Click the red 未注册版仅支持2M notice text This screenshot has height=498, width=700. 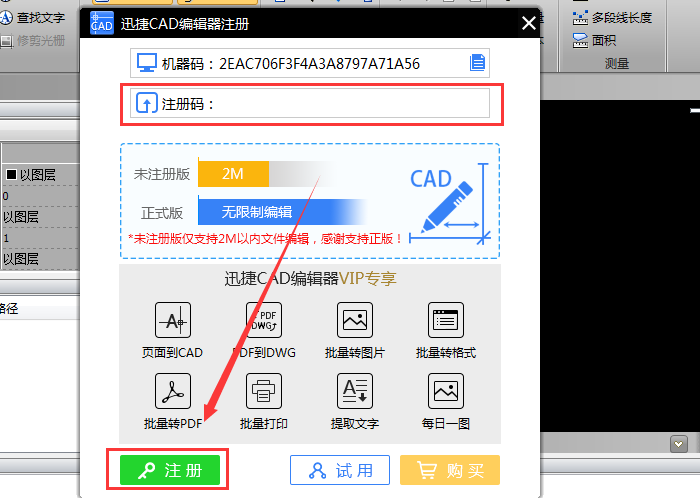coord(265,239)
